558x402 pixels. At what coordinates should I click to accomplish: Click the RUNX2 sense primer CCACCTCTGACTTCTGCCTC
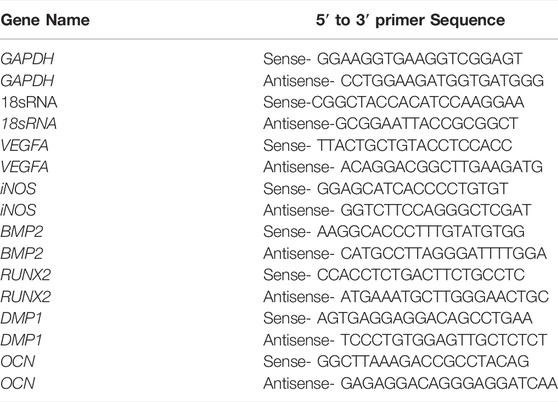coord(421,275)
